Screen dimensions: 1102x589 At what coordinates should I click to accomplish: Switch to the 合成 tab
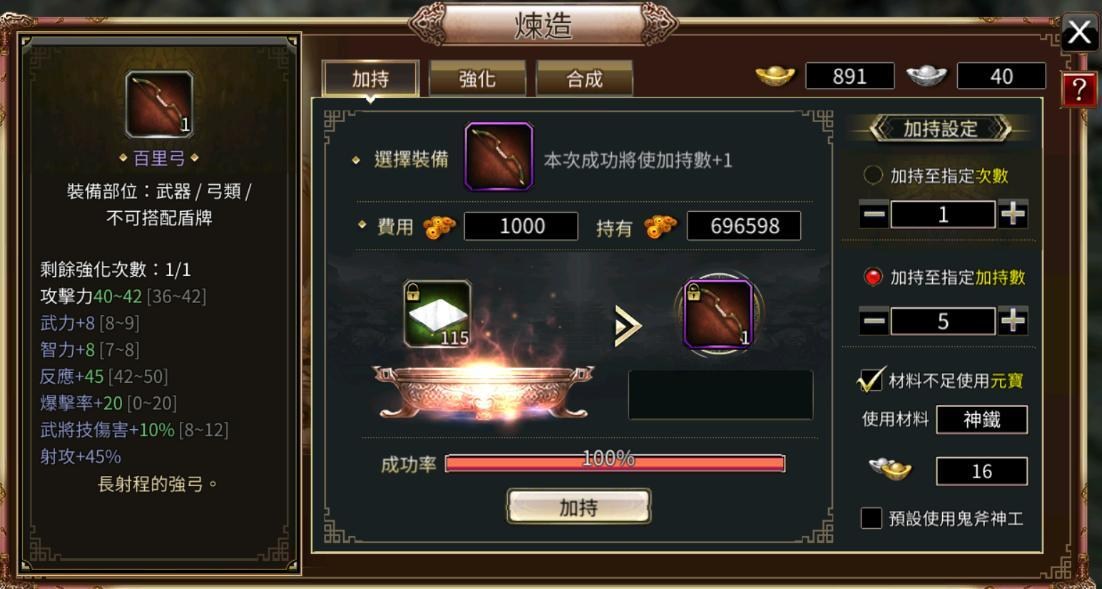click(585, 78)
